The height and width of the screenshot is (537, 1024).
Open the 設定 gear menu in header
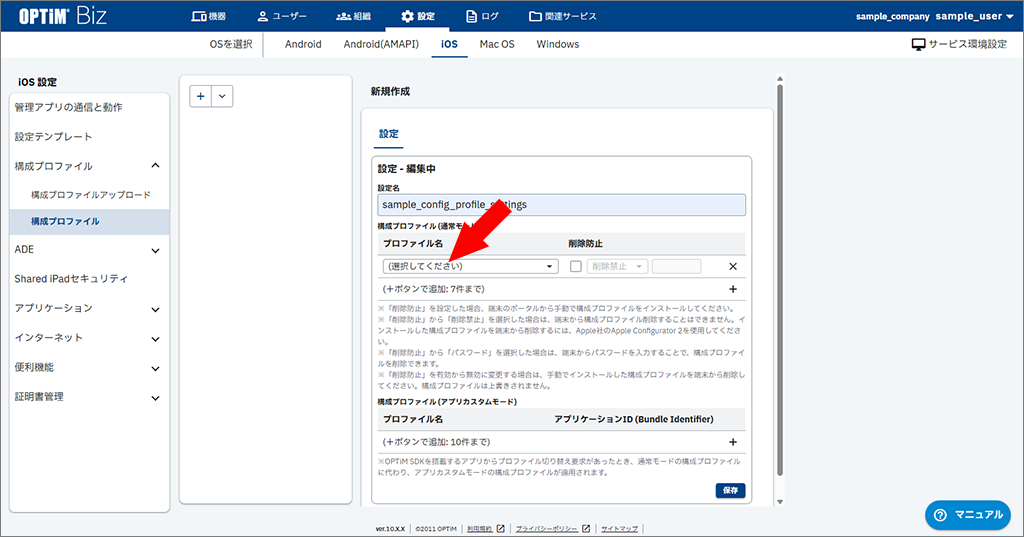pos(417,16)
